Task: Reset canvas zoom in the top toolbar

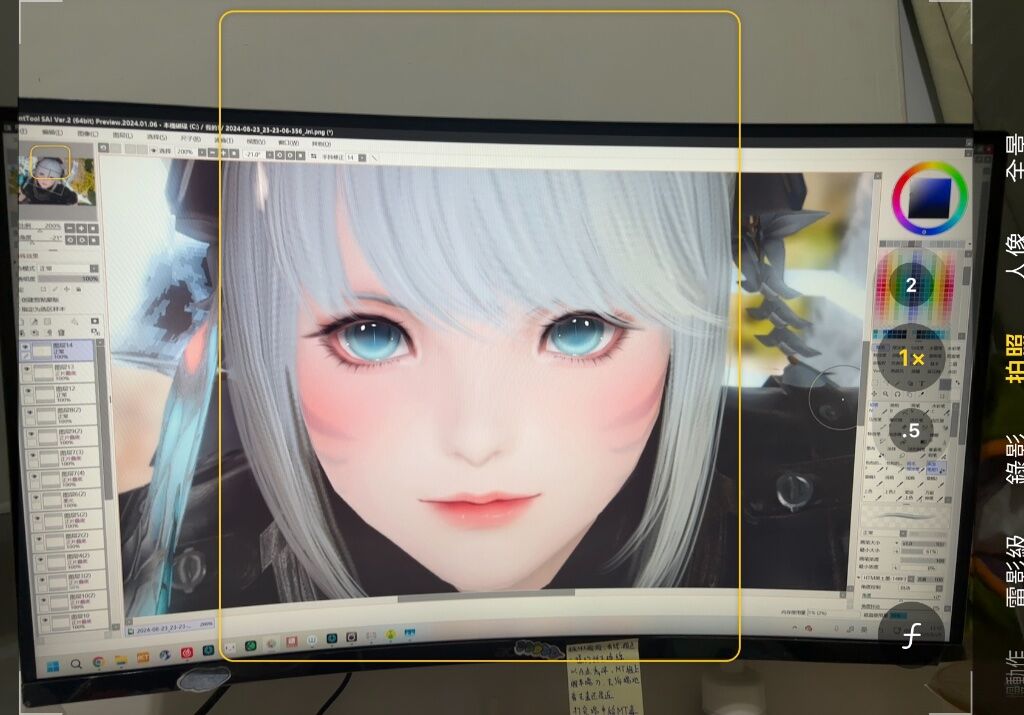Action: pyautogui.click(x=233, y=153)
